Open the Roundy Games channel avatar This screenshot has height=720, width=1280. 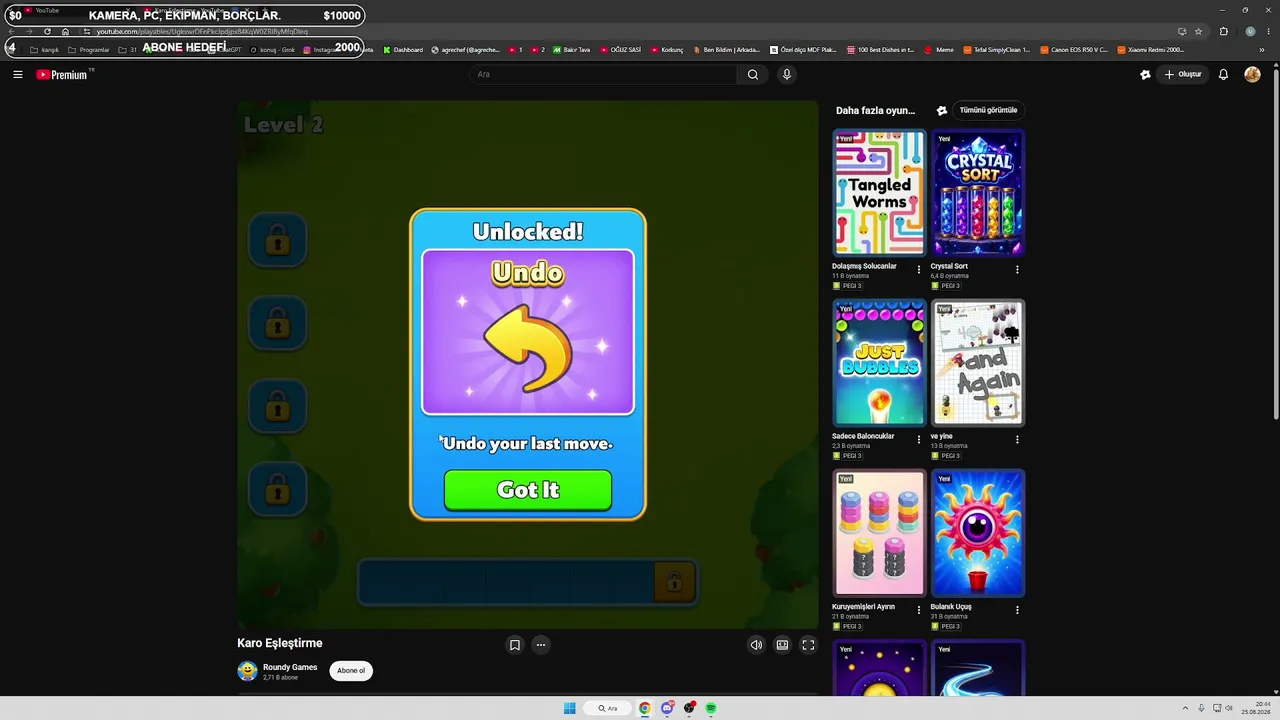point(247,671)
